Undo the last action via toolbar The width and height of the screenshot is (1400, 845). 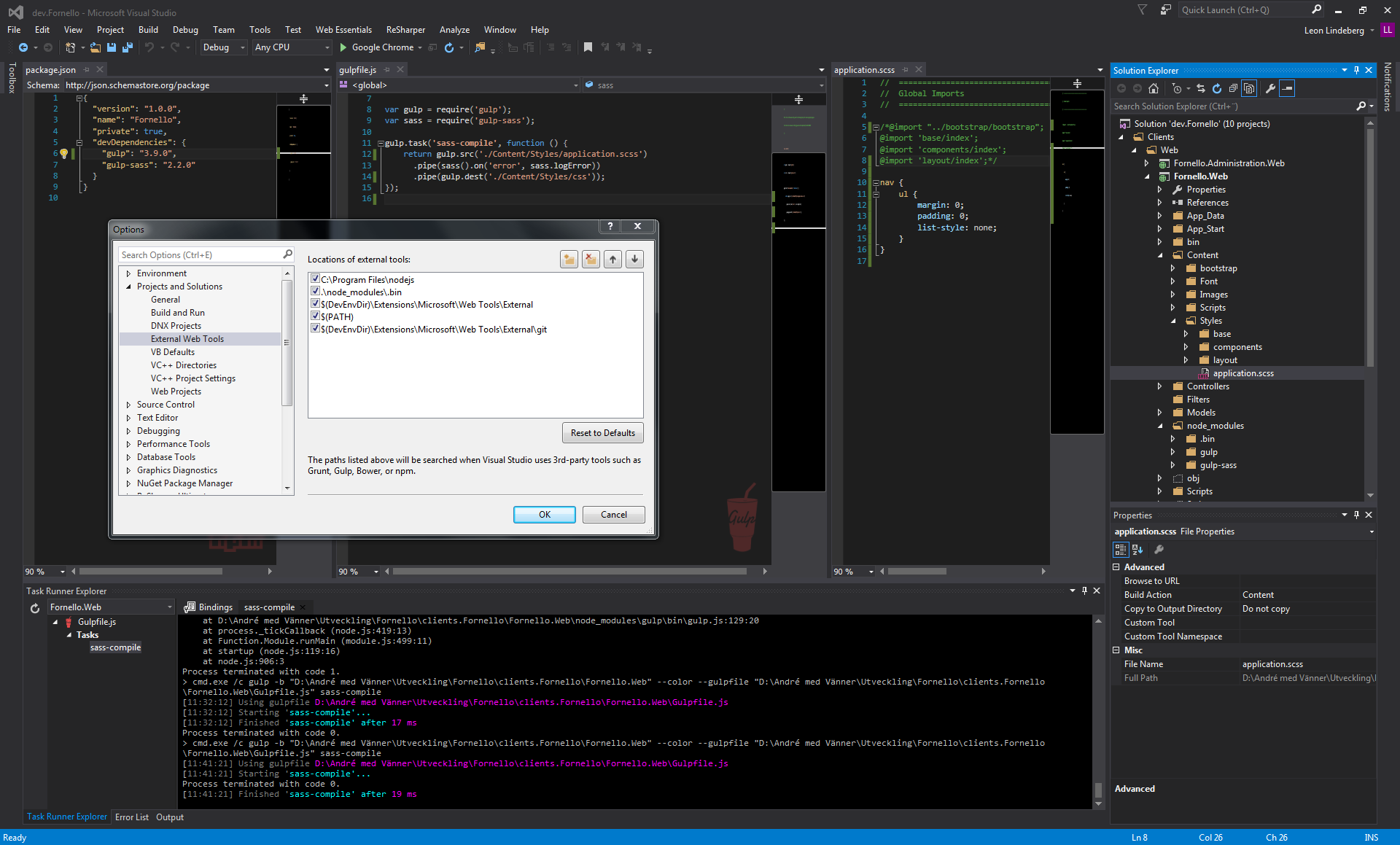click(x=149, y=47)
